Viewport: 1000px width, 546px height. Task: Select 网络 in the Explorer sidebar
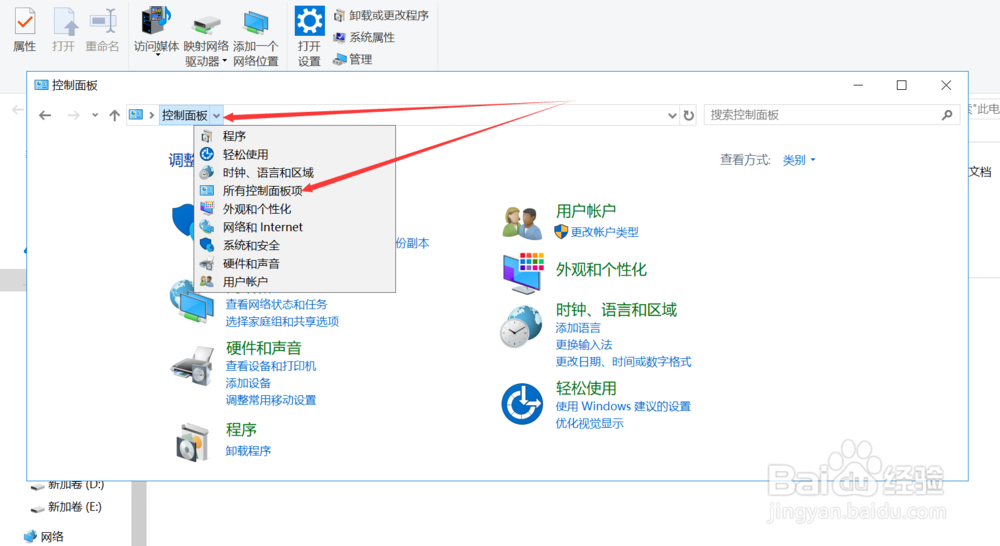(44, 536)
